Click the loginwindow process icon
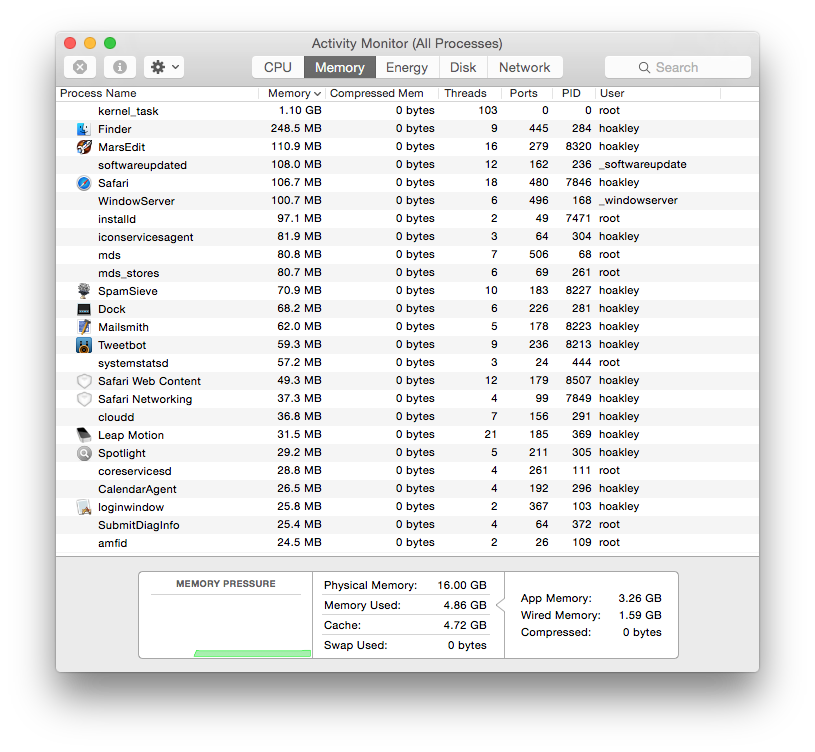This screenshot has height=752, width=815. [84, 507]
